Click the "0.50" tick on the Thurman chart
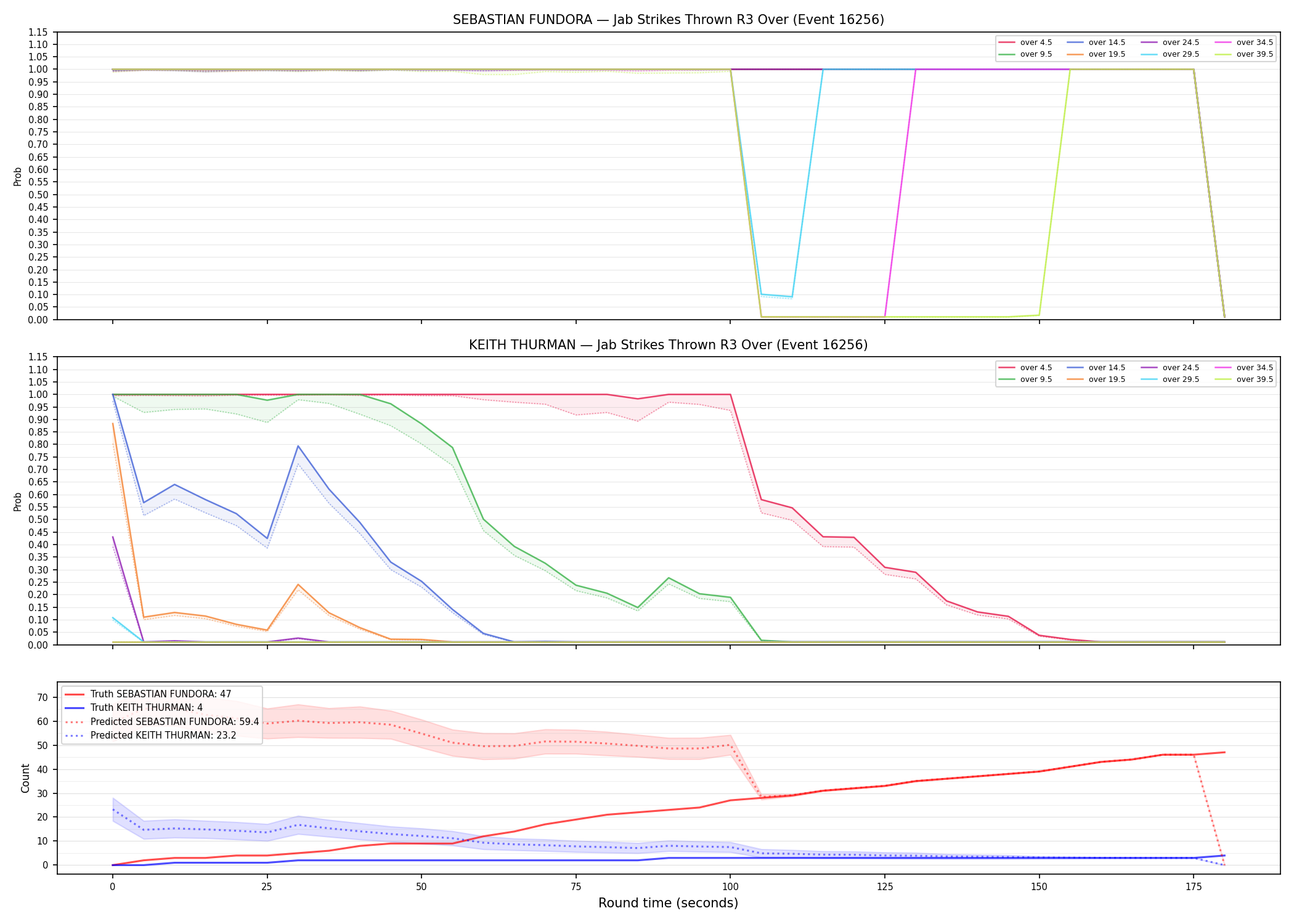Viewport: 1294px width, 924px height. (x=38, y=520)
